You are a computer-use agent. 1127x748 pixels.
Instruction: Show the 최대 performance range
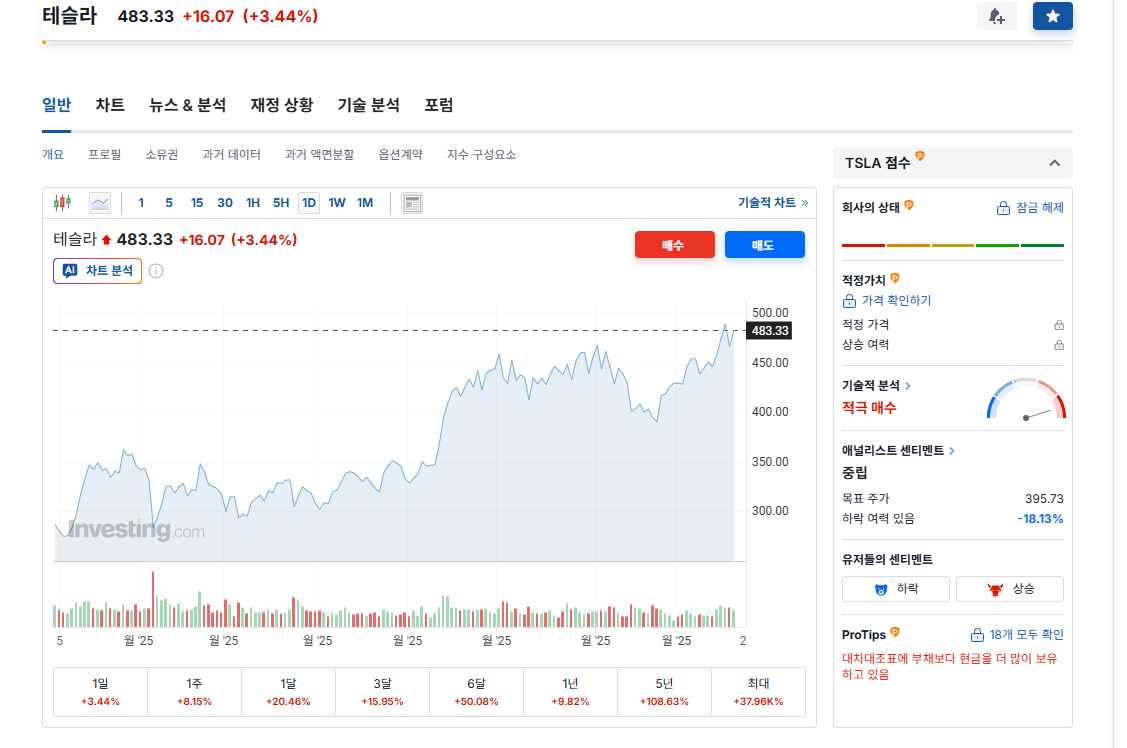coord(758,692)
